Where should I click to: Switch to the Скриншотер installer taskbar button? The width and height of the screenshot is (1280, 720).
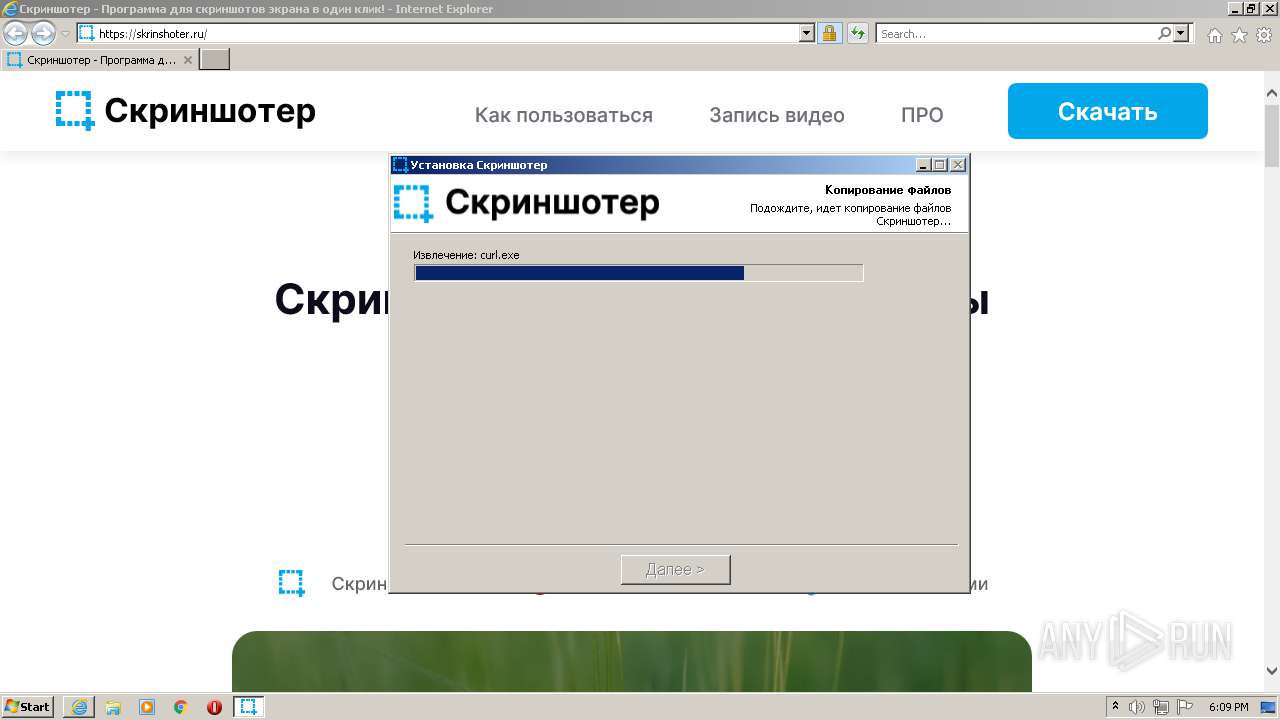coord(249,707)
